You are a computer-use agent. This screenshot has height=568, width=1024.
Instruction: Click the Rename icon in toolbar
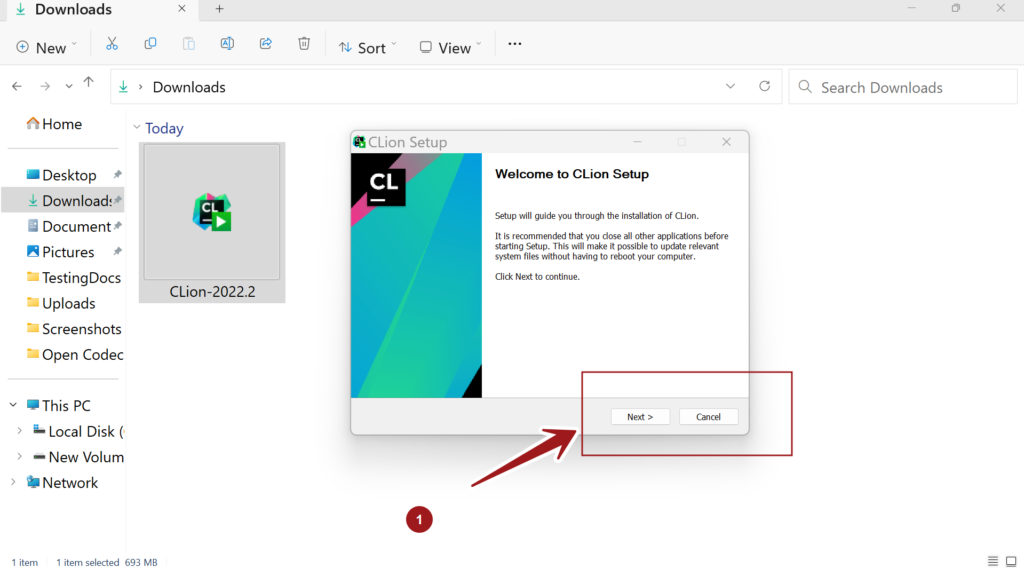point(227,45)
